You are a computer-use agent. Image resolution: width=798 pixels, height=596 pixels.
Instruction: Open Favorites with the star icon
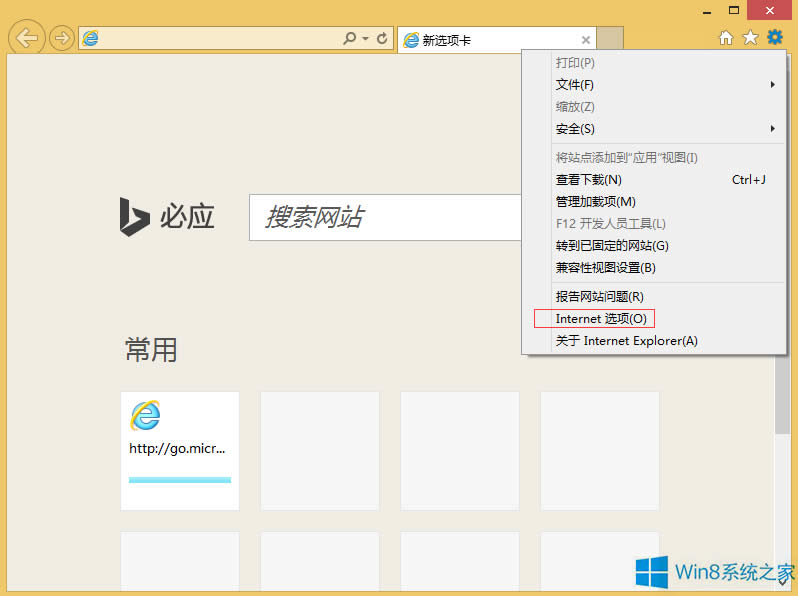click(x=751, y=38)
